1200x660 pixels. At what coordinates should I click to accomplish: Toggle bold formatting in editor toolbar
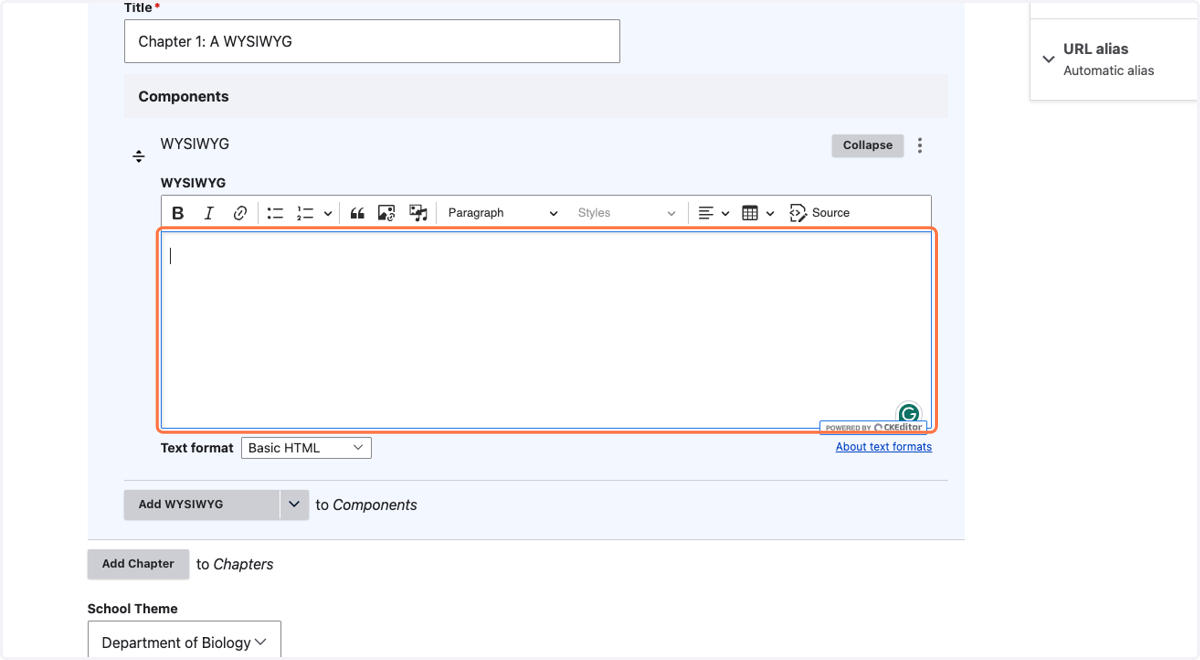(x=178, y=213)
